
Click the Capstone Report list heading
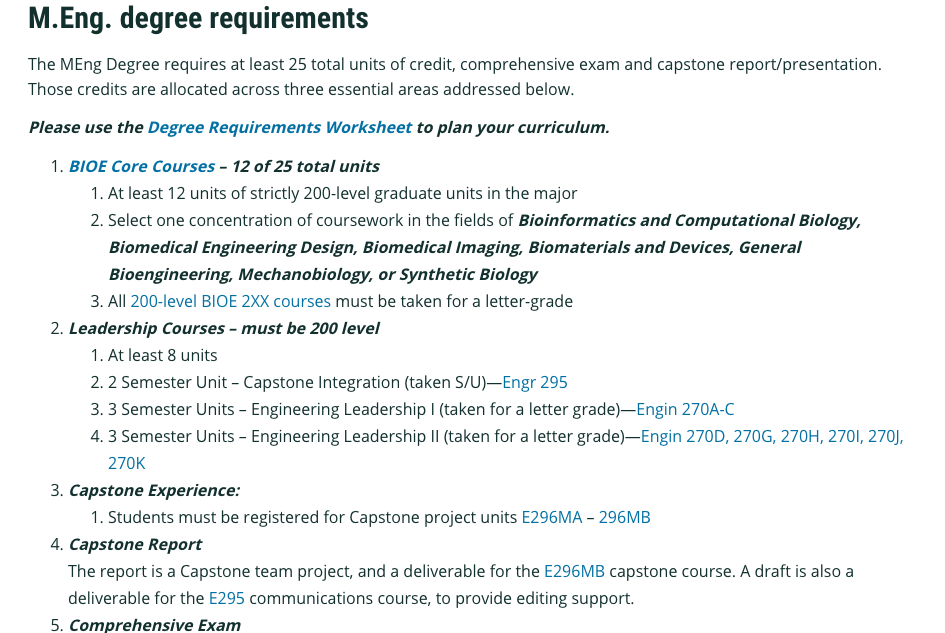[135, 544]
